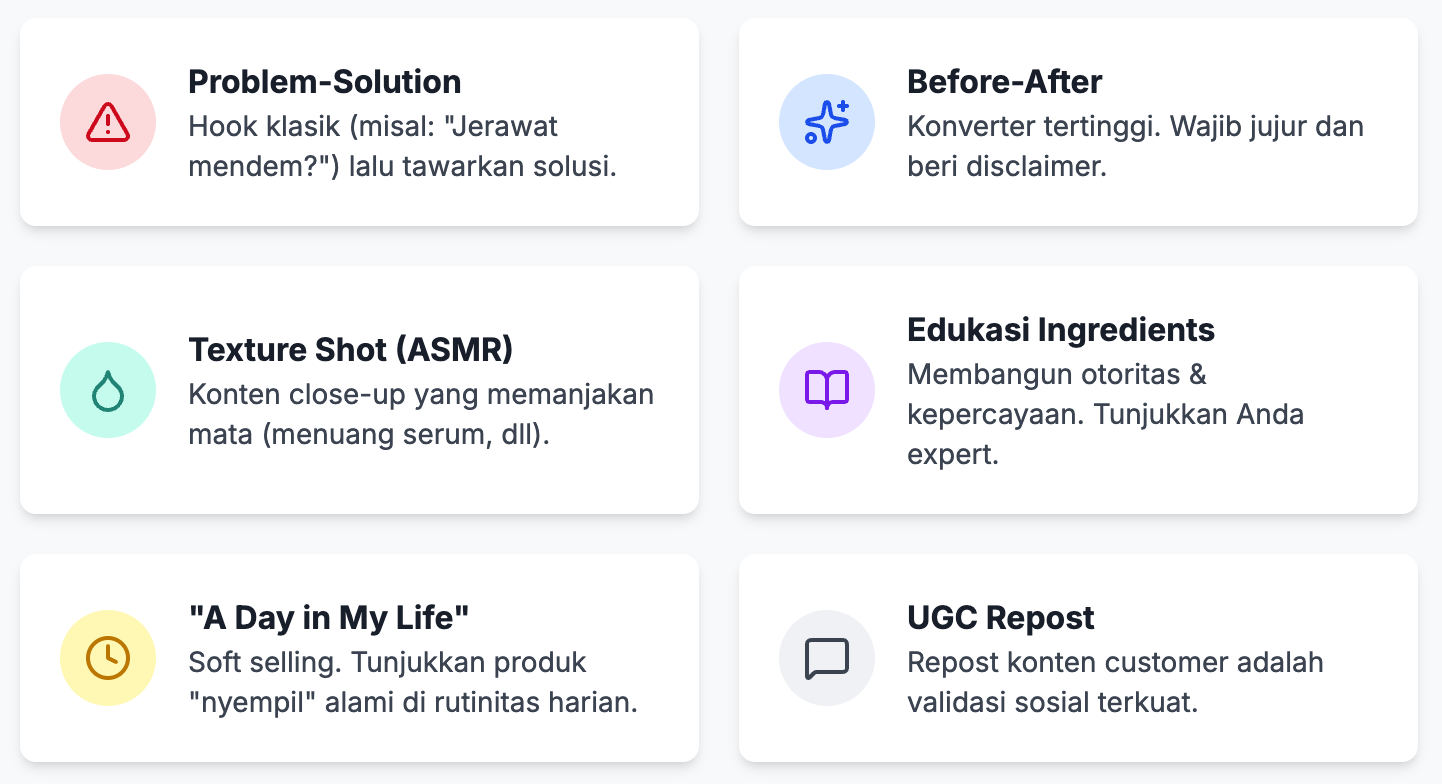Image resolution: width=1442 pixels, height=784 pixels.
Task: Click the purple open book icon
Action: pos(827,390)
